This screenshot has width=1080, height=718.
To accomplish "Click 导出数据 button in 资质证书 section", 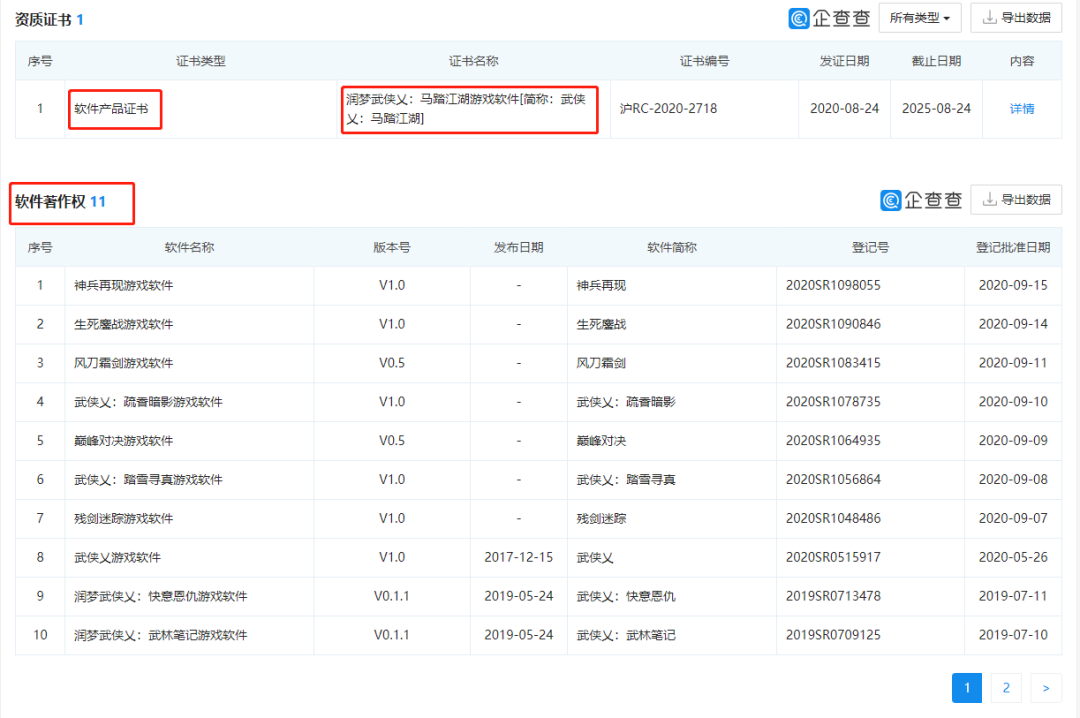I will 1016,18.
